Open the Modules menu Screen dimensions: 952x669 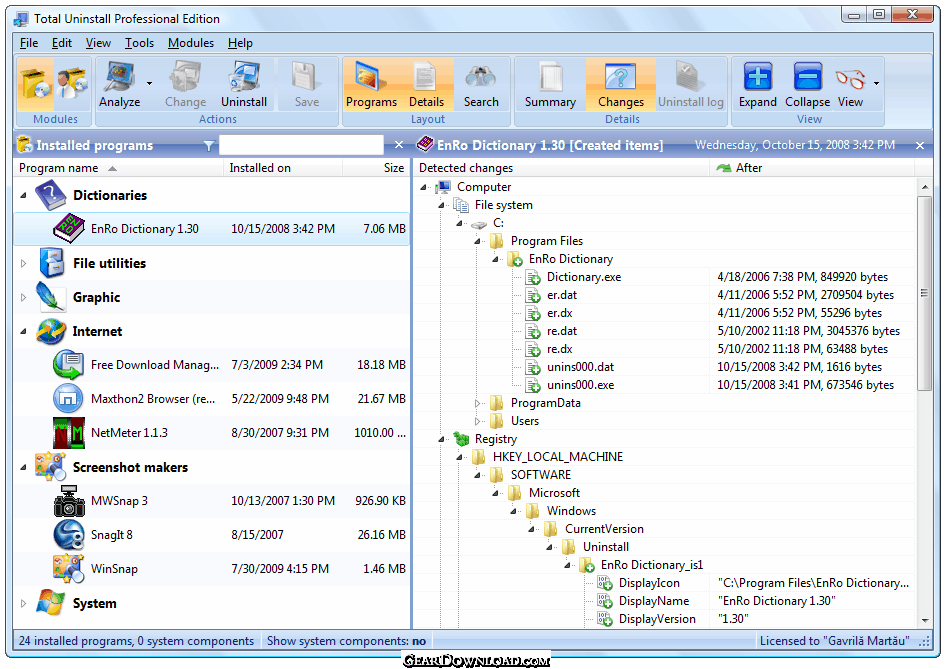191,43
